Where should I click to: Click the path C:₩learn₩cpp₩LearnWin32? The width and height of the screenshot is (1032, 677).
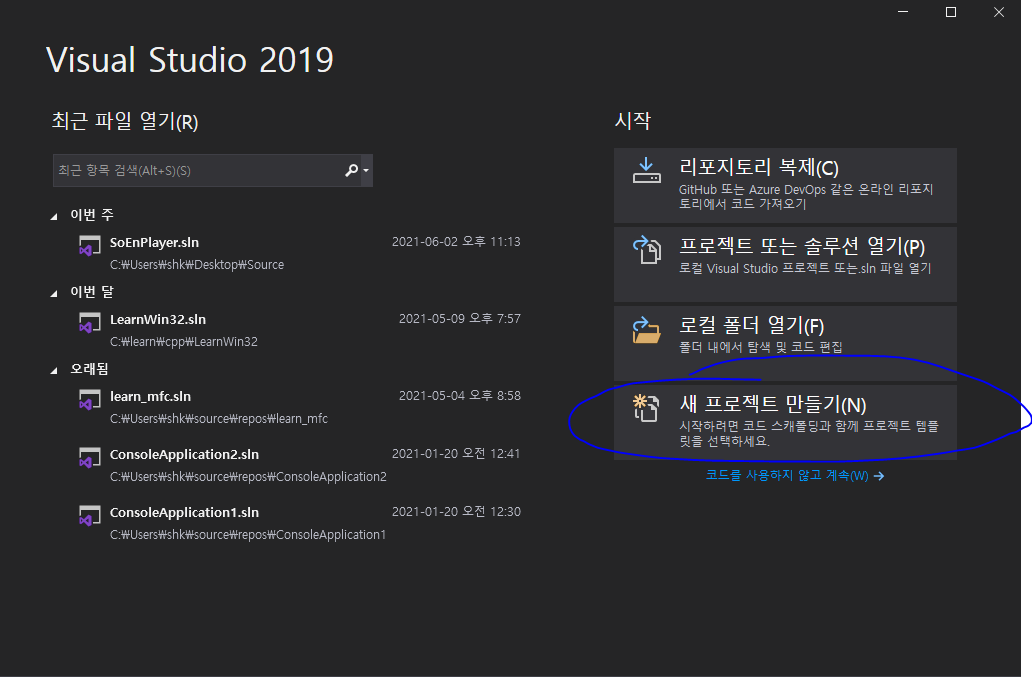click(184, 341)
